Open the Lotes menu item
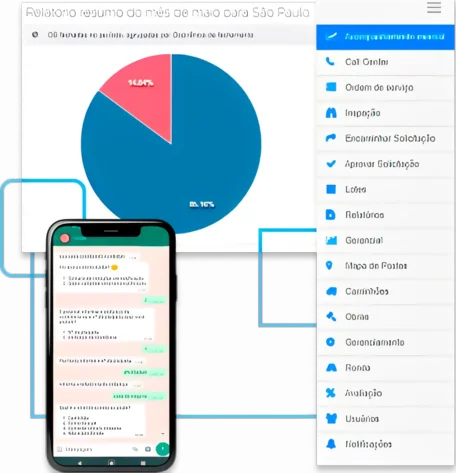 (x=385, y=189)
